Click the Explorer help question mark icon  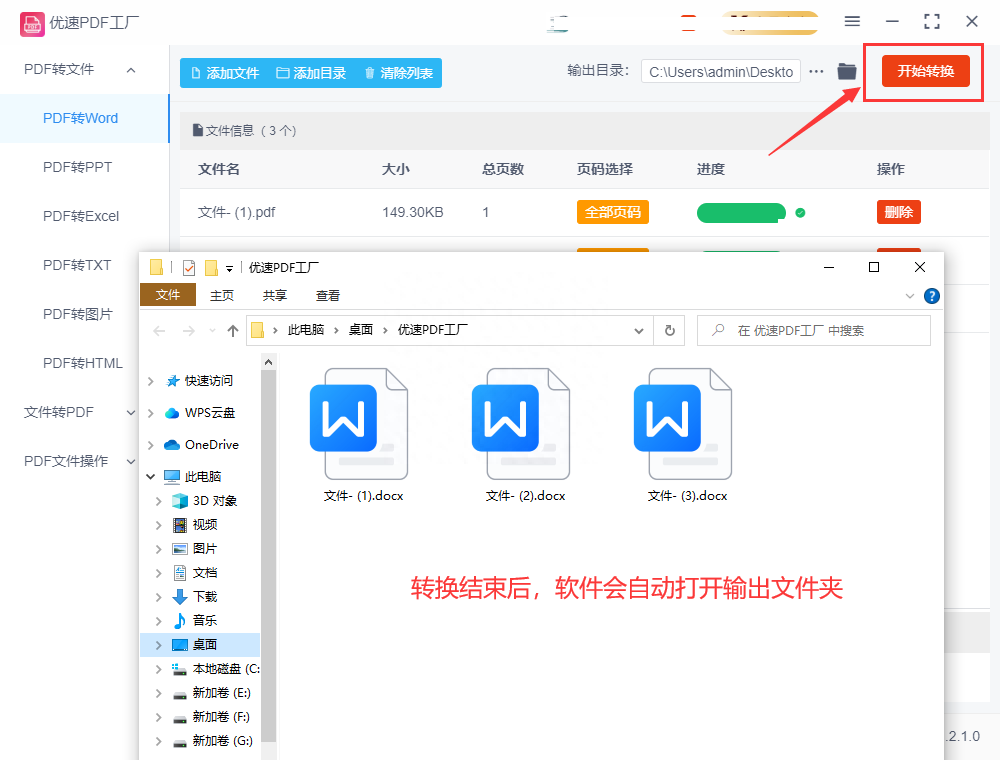[x=931, y=296]
